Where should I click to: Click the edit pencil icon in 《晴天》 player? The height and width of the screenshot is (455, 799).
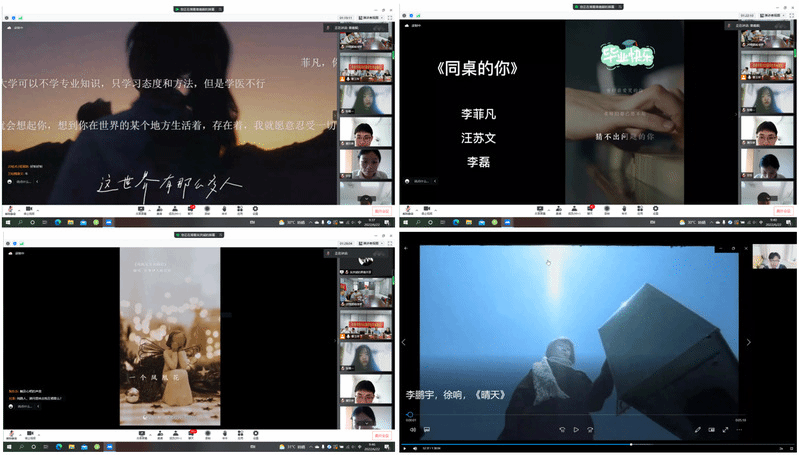tap(697, 430)
